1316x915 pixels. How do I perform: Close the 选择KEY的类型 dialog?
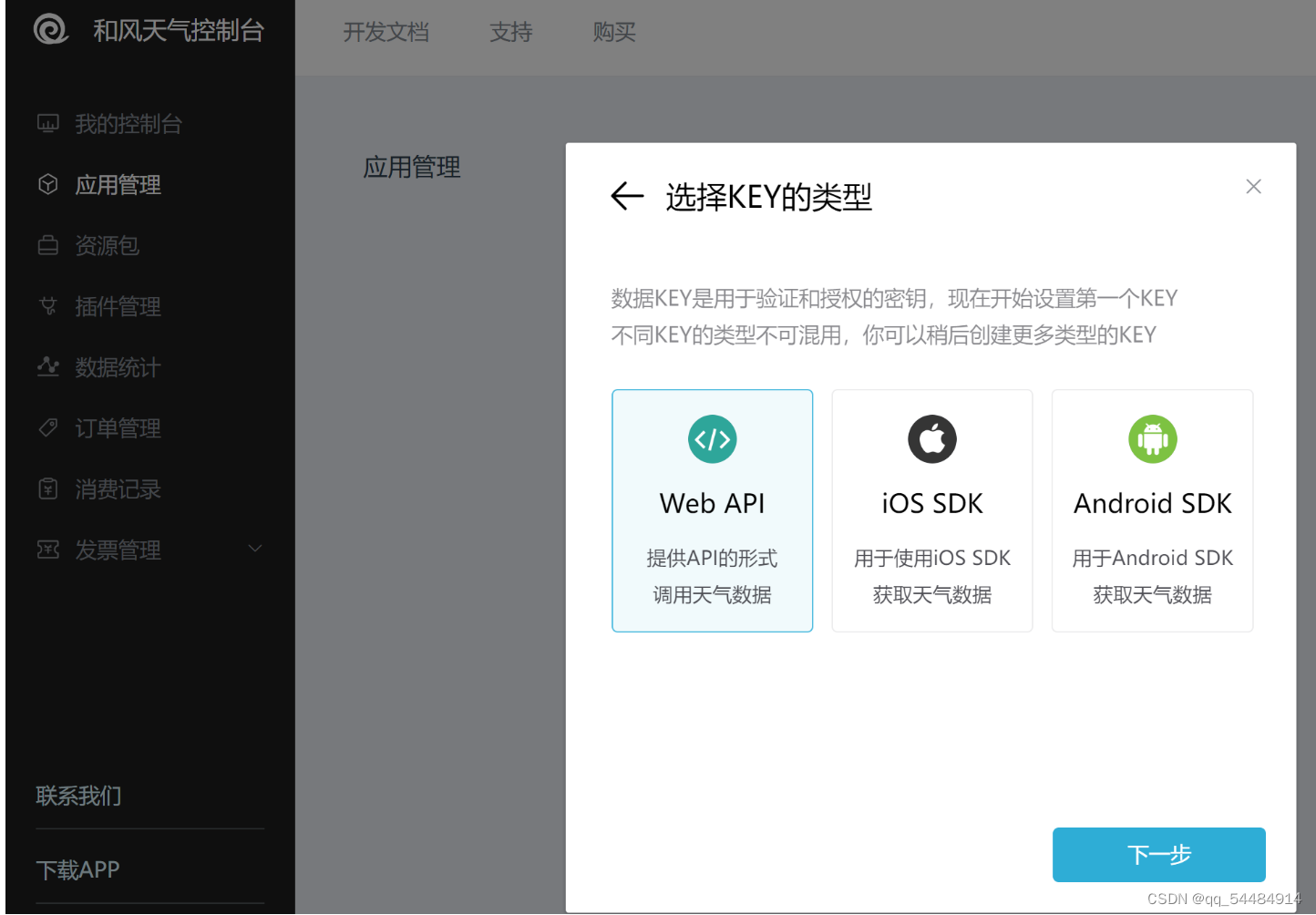[1254, 187]
